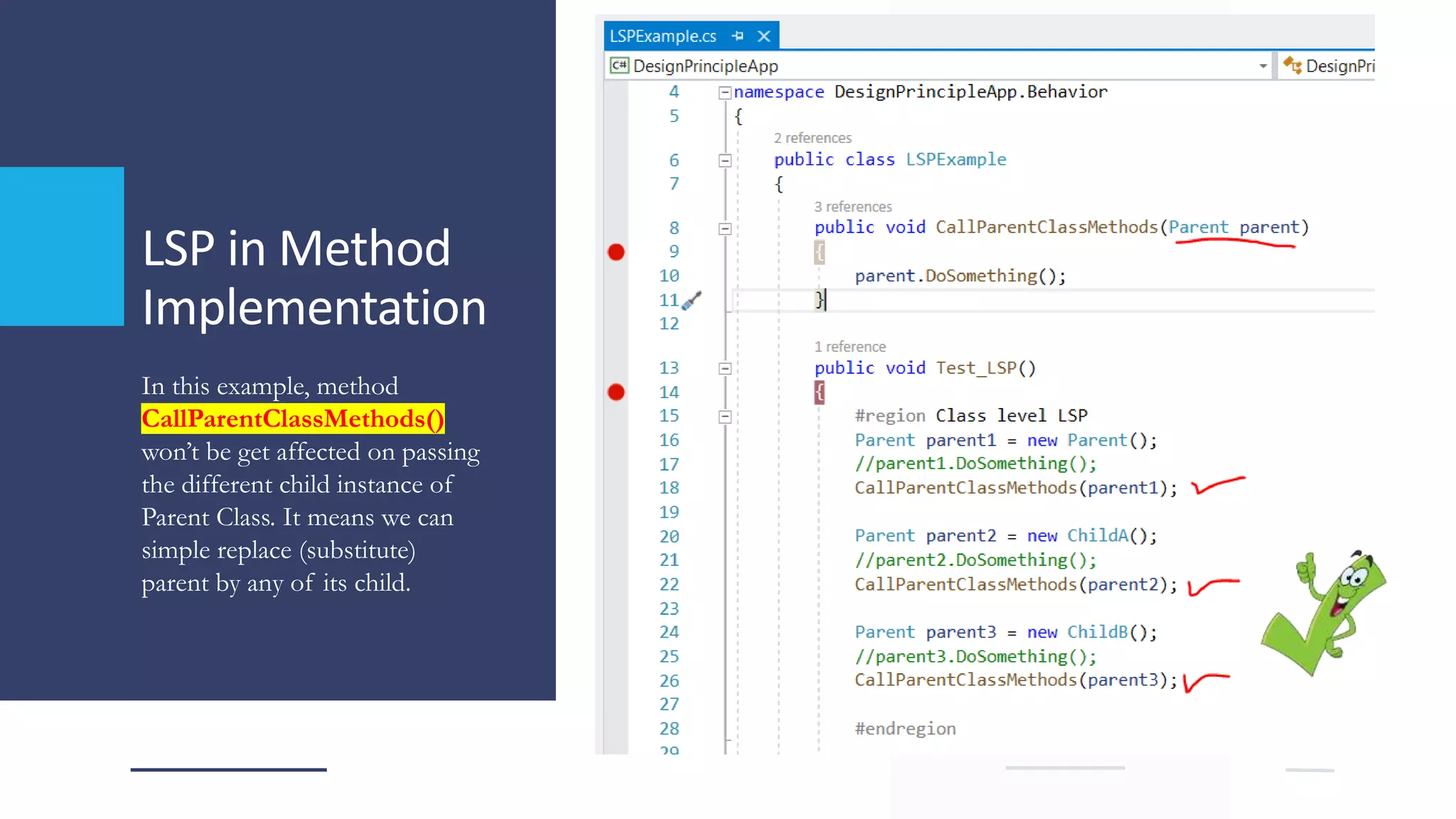The width and height of the screenshot is (1456, 819).
Task: Select the LSPExample.cs file tab
Action: click(663, 36)
